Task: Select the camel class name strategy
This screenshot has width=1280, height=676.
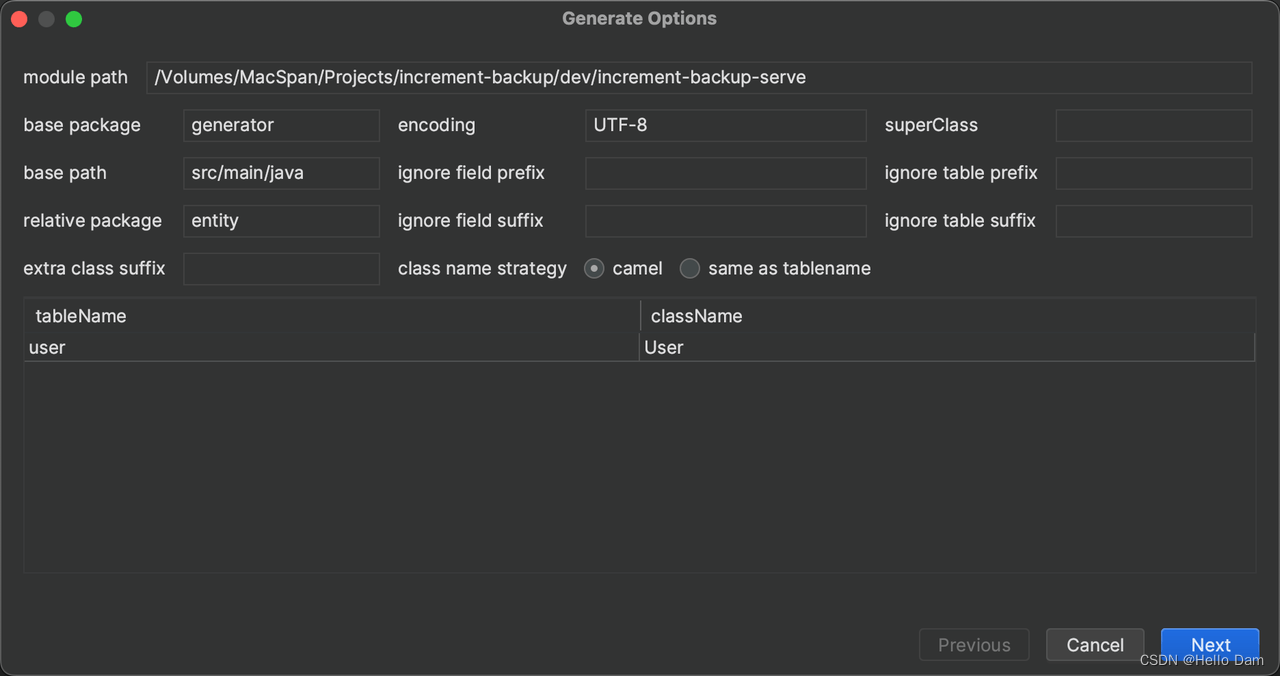Action: point(594,268)
